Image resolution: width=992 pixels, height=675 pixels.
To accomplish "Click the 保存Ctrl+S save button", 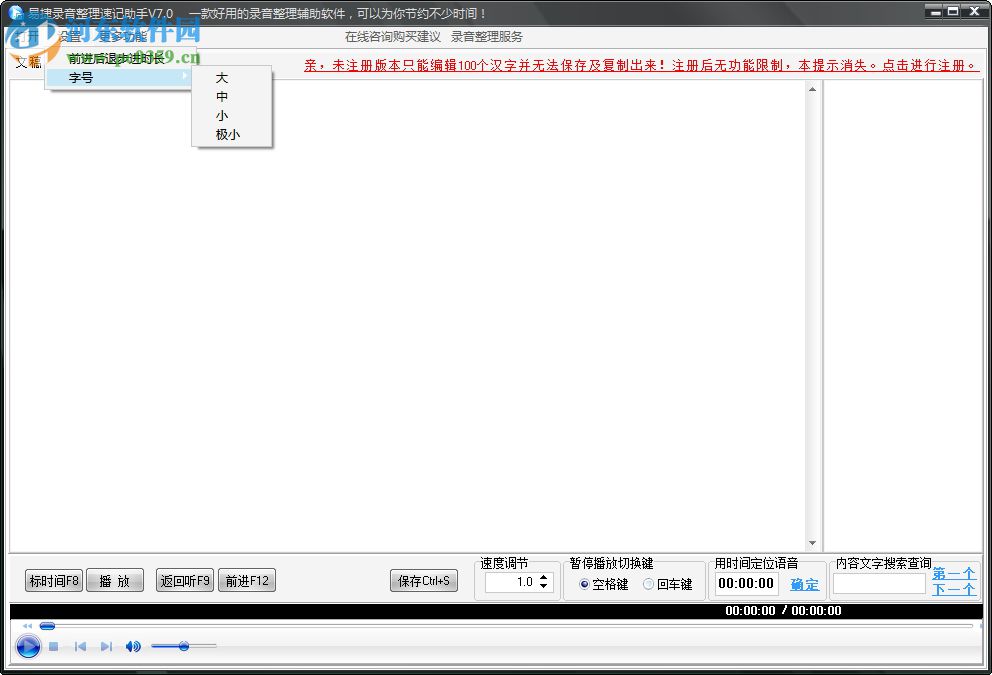I will (x=423, y=580).
